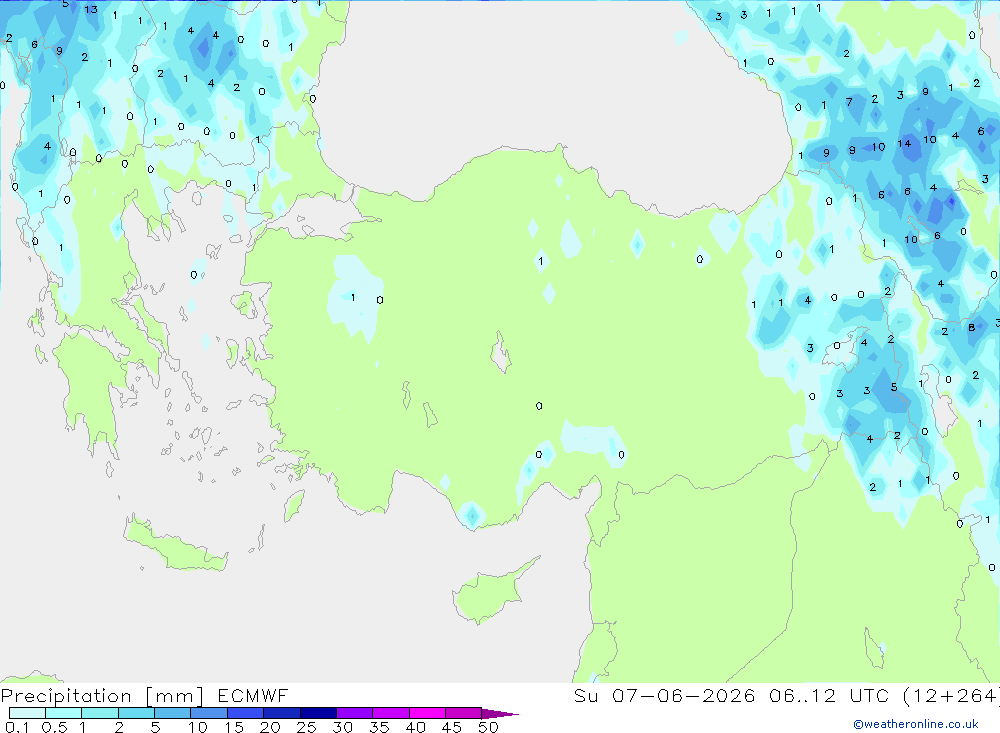This screenshot has width=1000, height=733.
Task: Click the above-50 mm arrow tip of legend
Action: tap(500, 713)
